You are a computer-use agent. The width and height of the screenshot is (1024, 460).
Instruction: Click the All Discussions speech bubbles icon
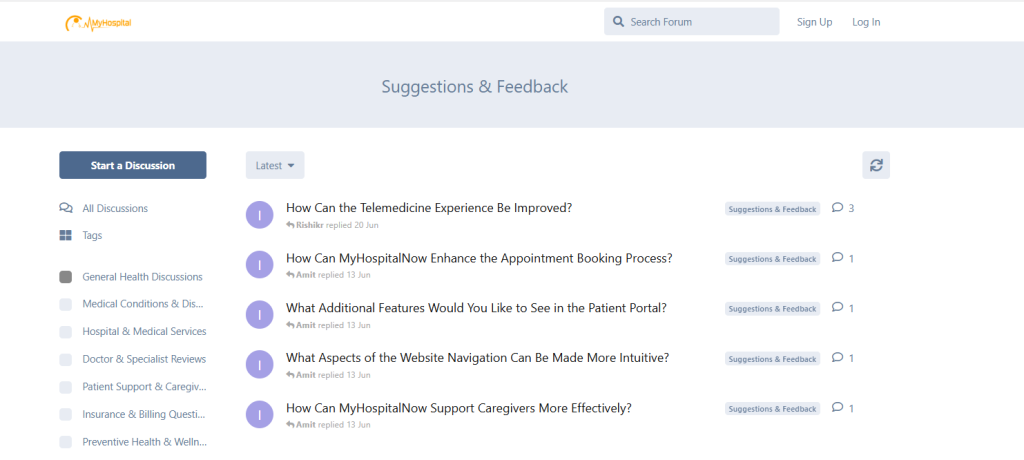tap(66, 208)
